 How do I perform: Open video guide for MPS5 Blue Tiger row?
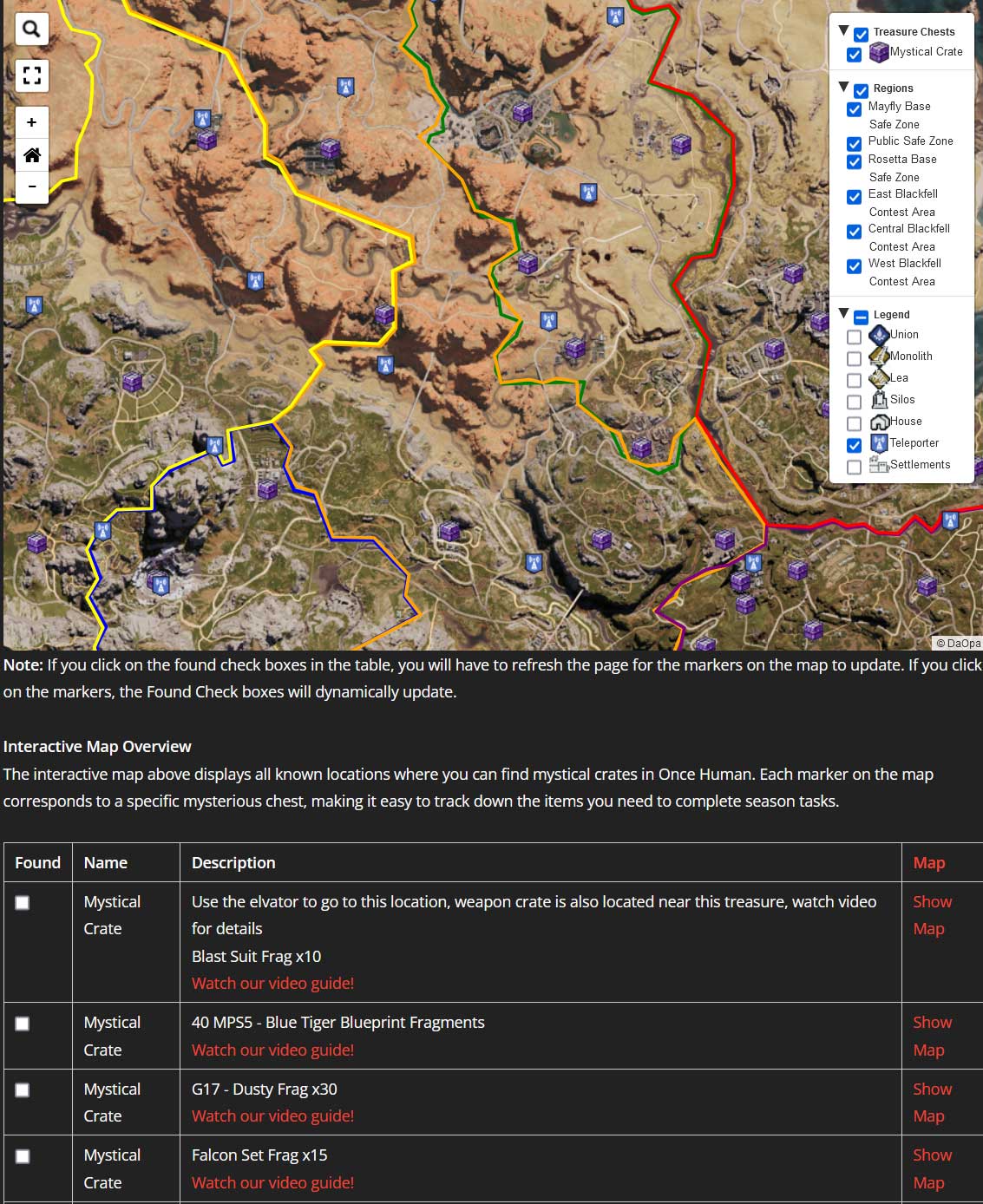tap(272, 1050)
